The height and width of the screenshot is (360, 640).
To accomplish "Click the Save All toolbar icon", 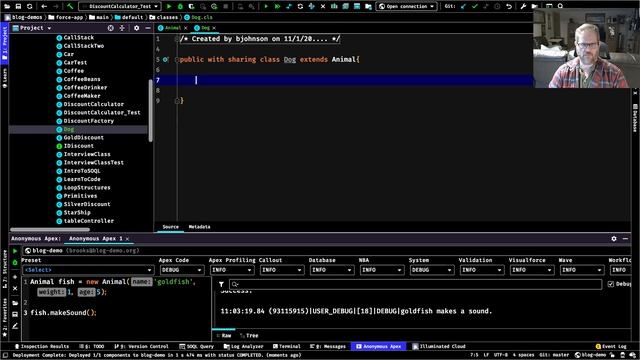I will click(x=18, y=6).
